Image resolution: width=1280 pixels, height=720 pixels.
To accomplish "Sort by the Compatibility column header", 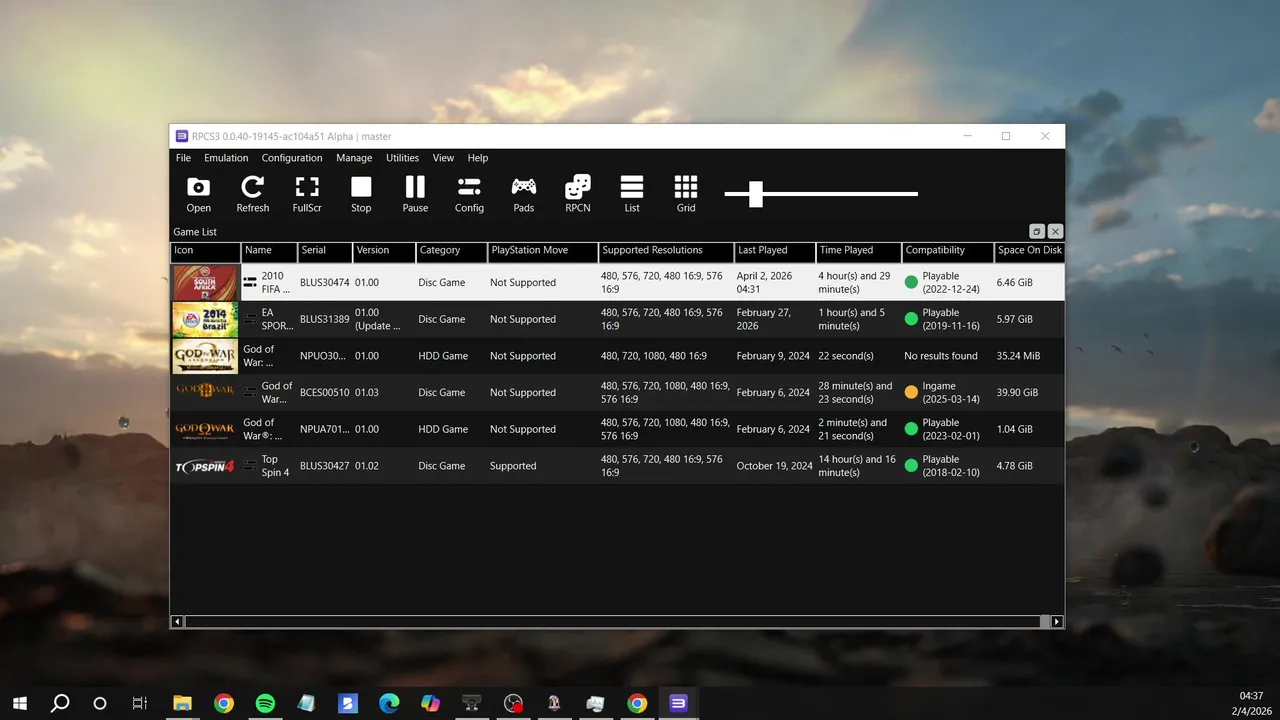I will (948, 251).
